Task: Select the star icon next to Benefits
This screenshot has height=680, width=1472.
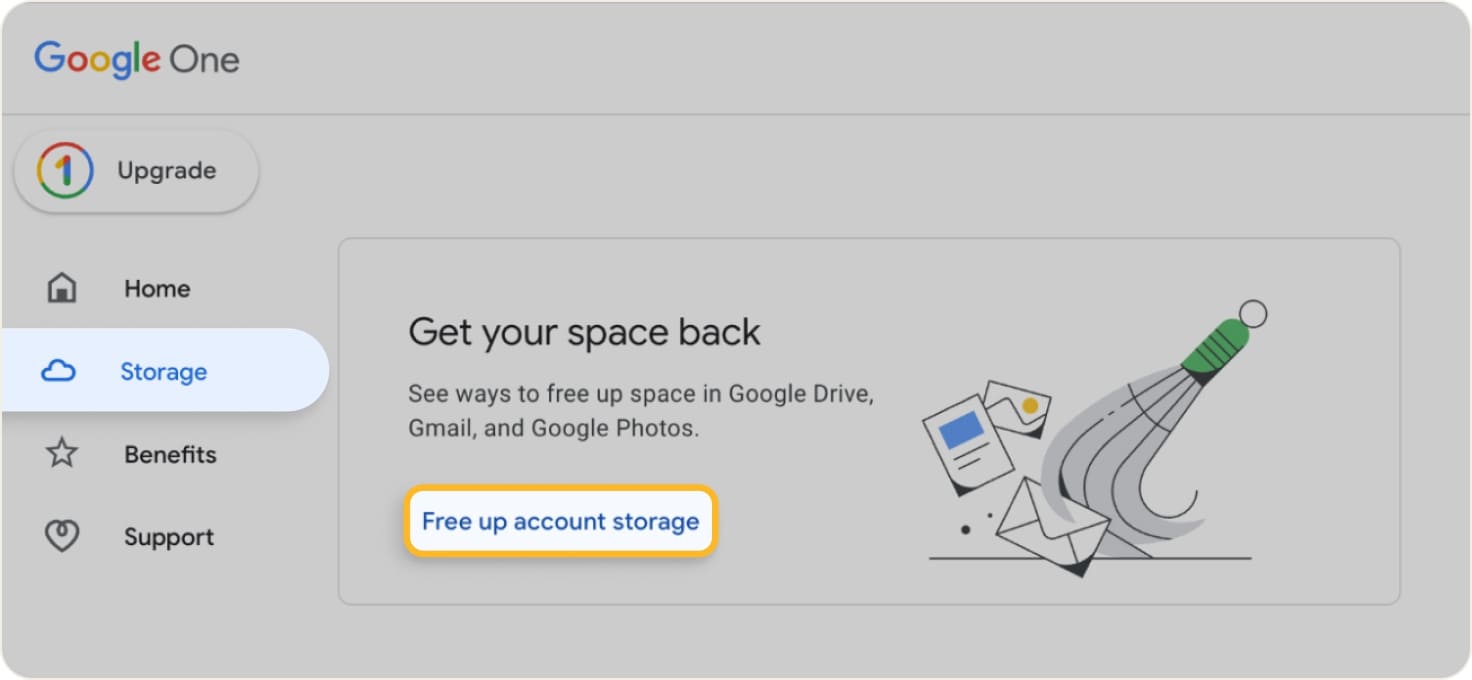Action: [60, 454]
